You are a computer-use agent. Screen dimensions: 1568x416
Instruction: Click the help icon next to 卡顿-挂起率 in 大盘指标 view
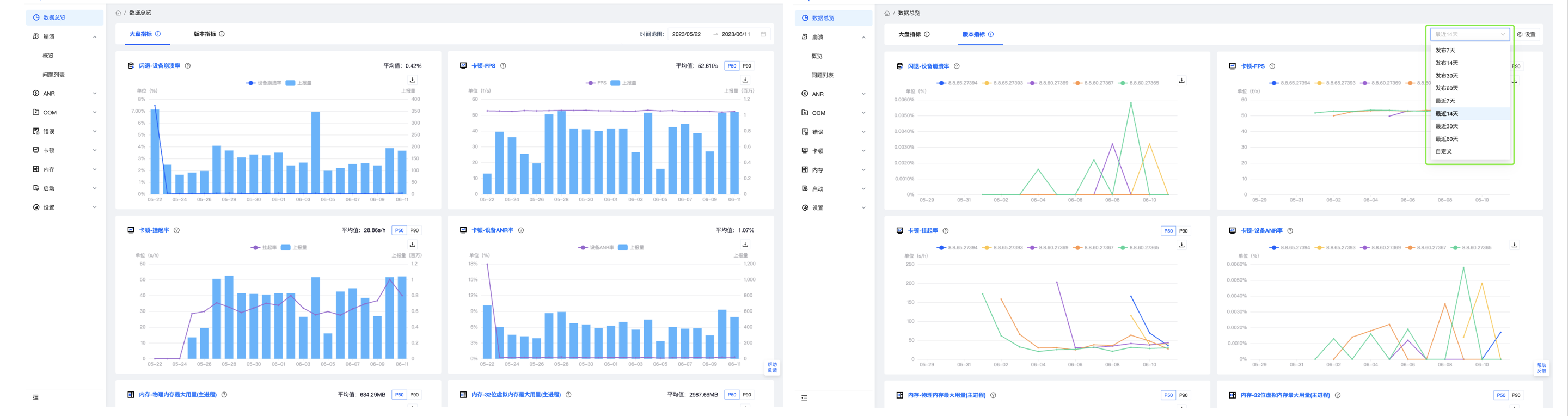[x=176, y=230]
